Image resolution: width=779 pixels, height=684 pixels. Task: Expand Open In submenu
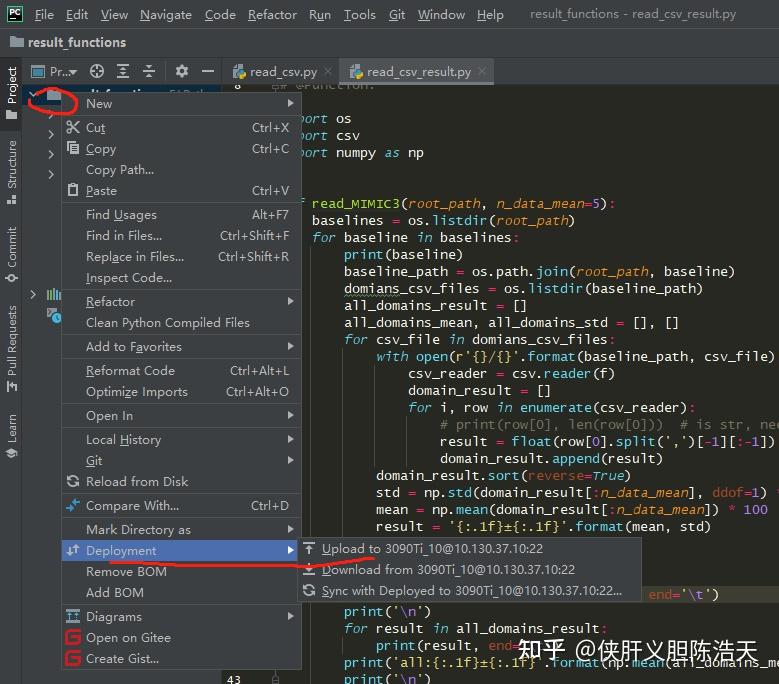(x=181, y=415)
